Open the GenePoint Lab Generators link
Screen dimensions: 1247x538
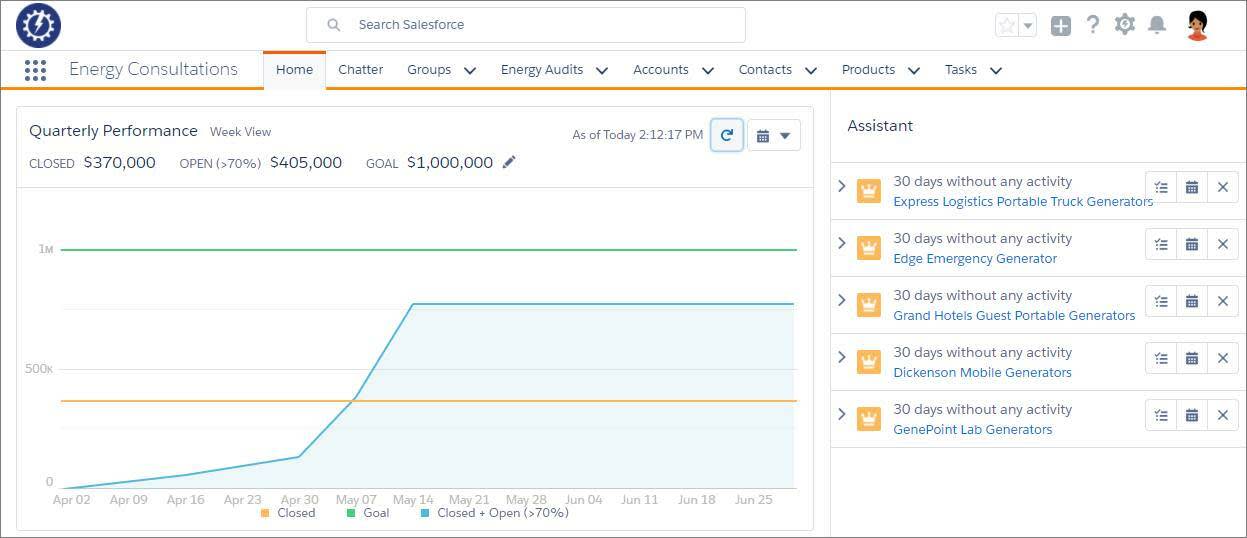click(973, 429)
